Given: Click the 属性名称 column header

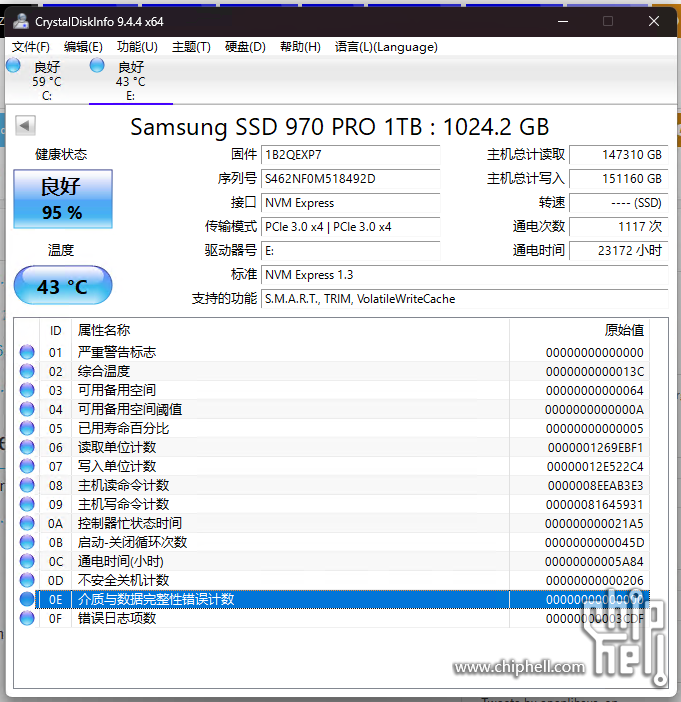Looking at the screenshot, I should click(290, 330).
